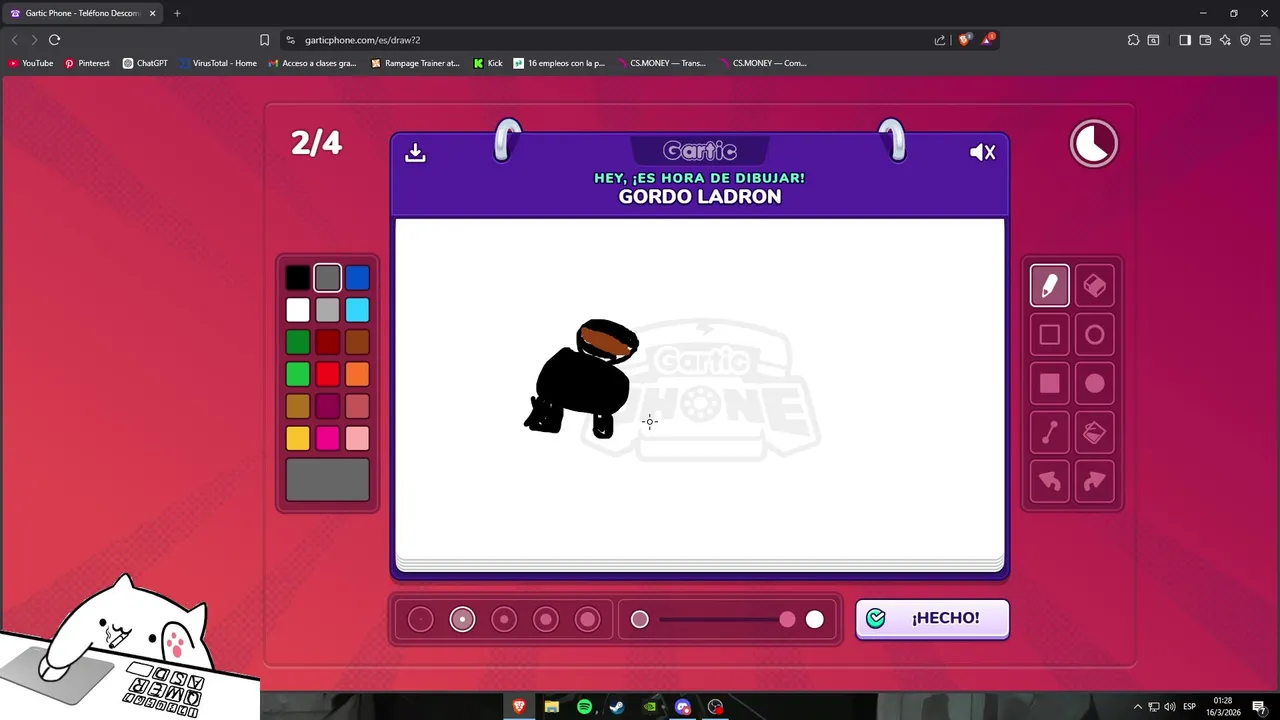
Task: Pick the cyan color swatch
Action: click(x=357, y=310)
